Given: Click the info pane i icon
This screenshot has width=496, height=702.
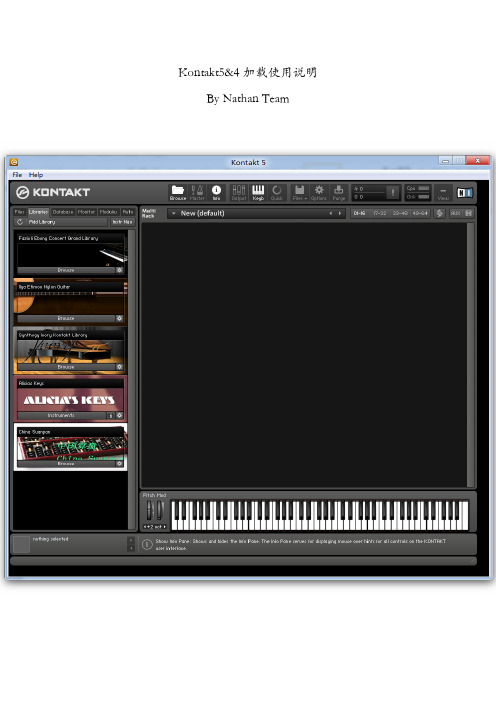Looking at the screenshot, I should point(147,544).
